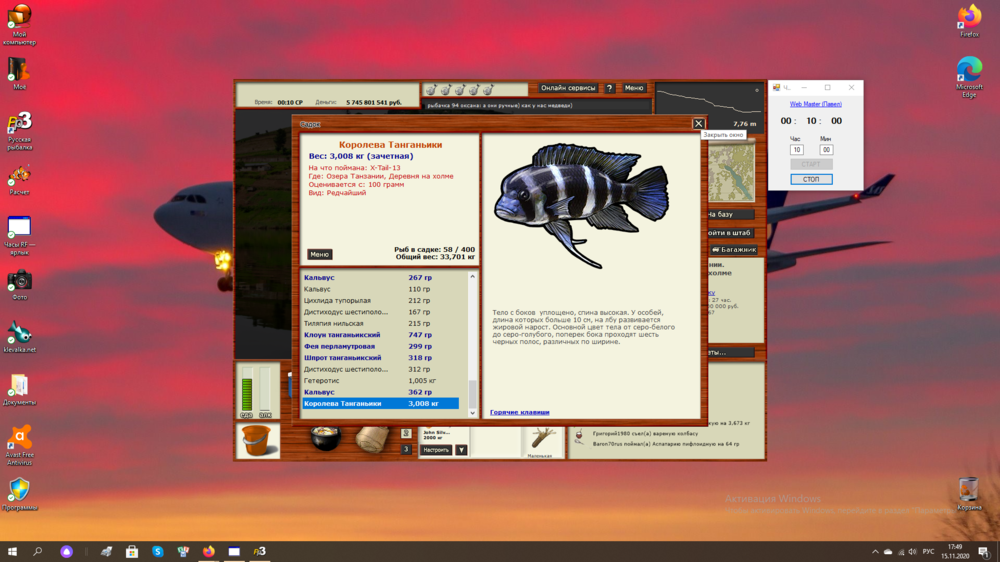Screen dimensions: 1000x562
Task: Select Тиляпия нильская row
Action: point(380,323)
